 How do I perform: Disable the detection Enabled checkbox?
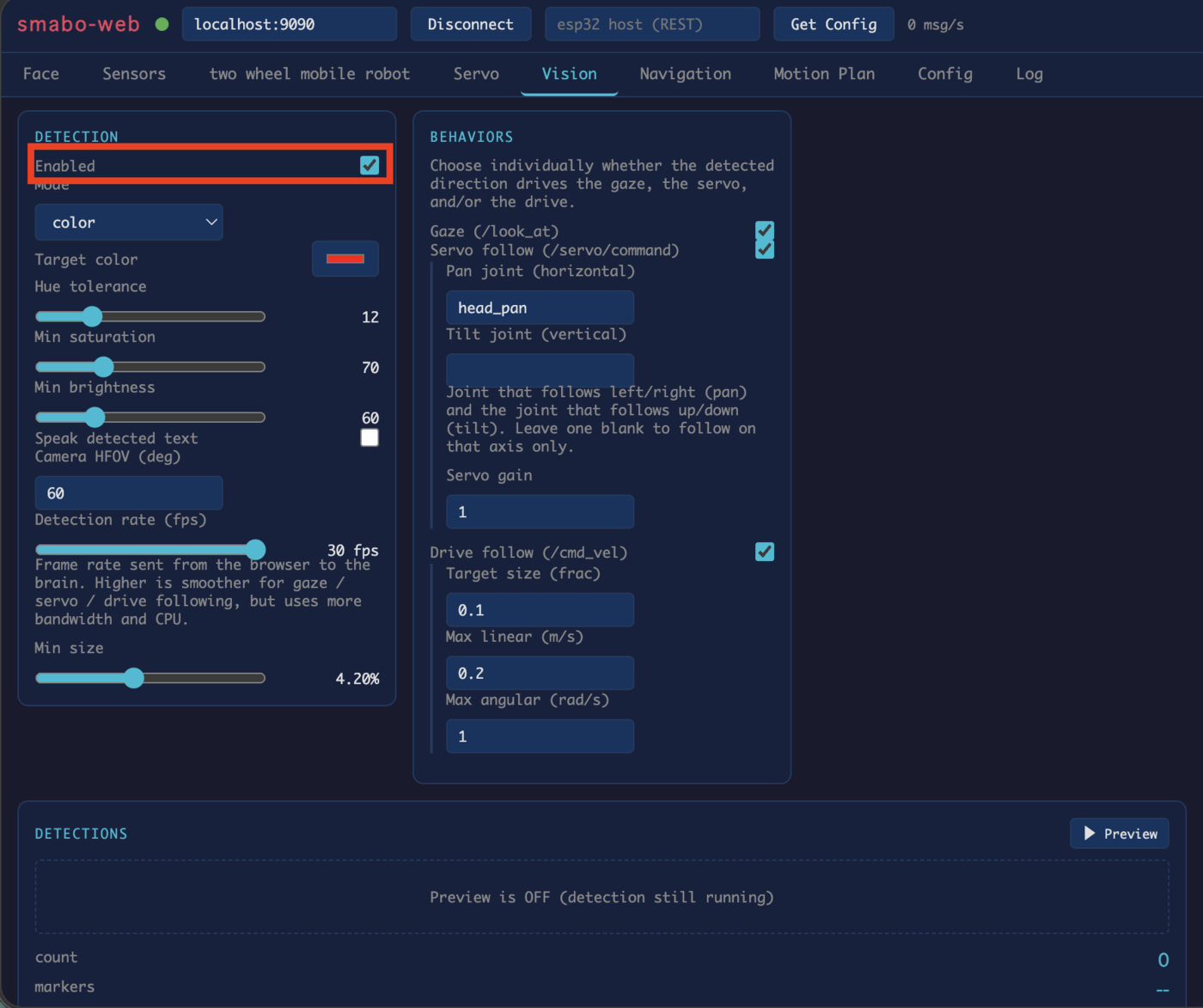coord(369,165)
